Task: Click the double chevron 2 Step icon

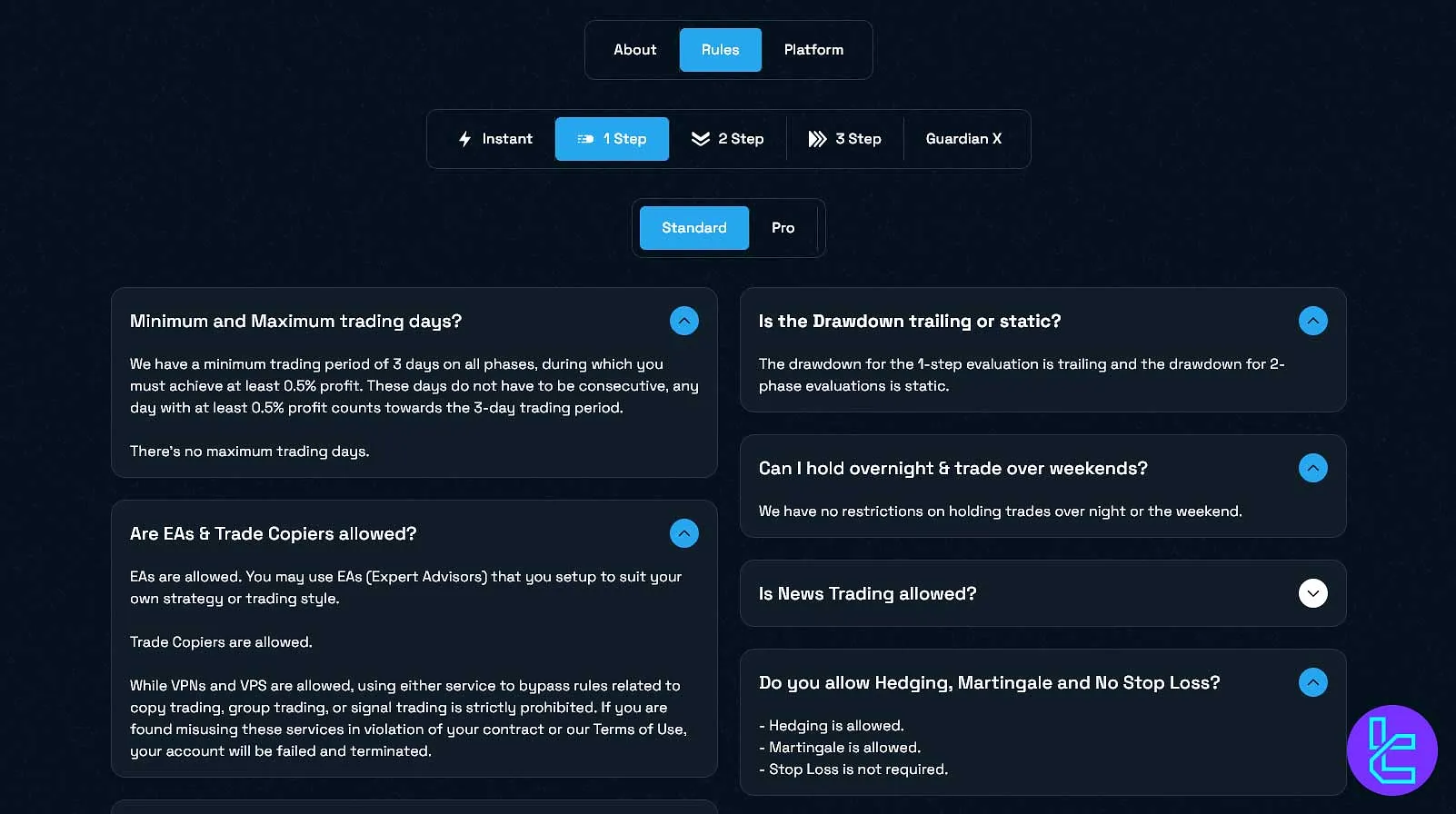Action: (x=700, y=139)
